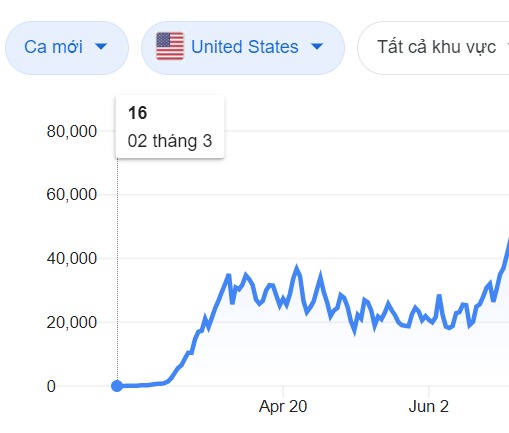Click the Jun 2 tick mark on axis

429,391
